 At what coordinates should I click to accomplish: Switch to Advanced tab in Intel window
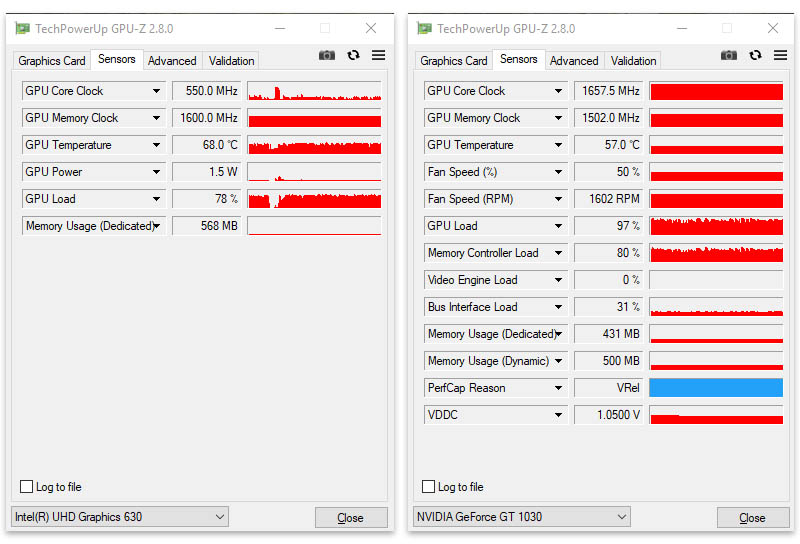click(x=172, y=61)
